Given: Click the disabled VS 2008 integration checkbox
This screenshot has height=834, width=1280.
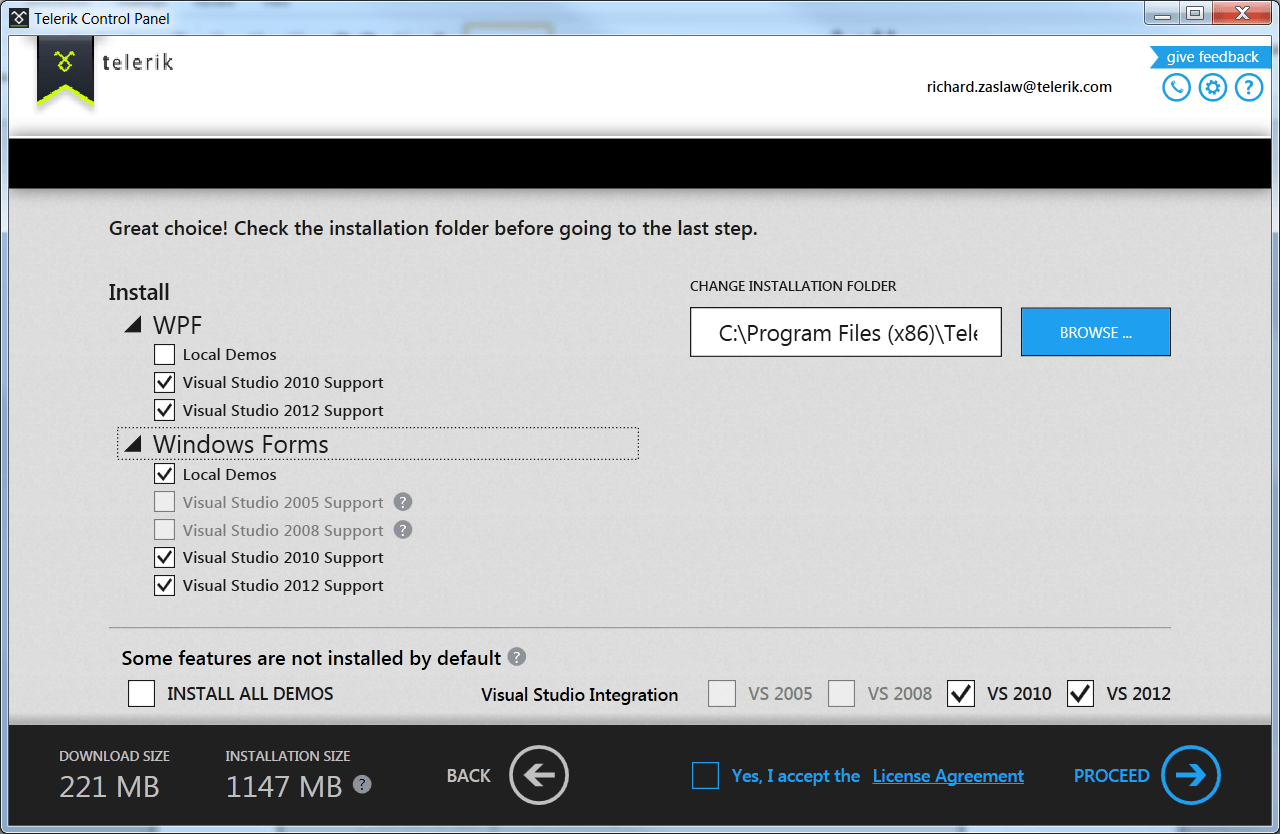Looking at the screenshot, I should [841, 693].
